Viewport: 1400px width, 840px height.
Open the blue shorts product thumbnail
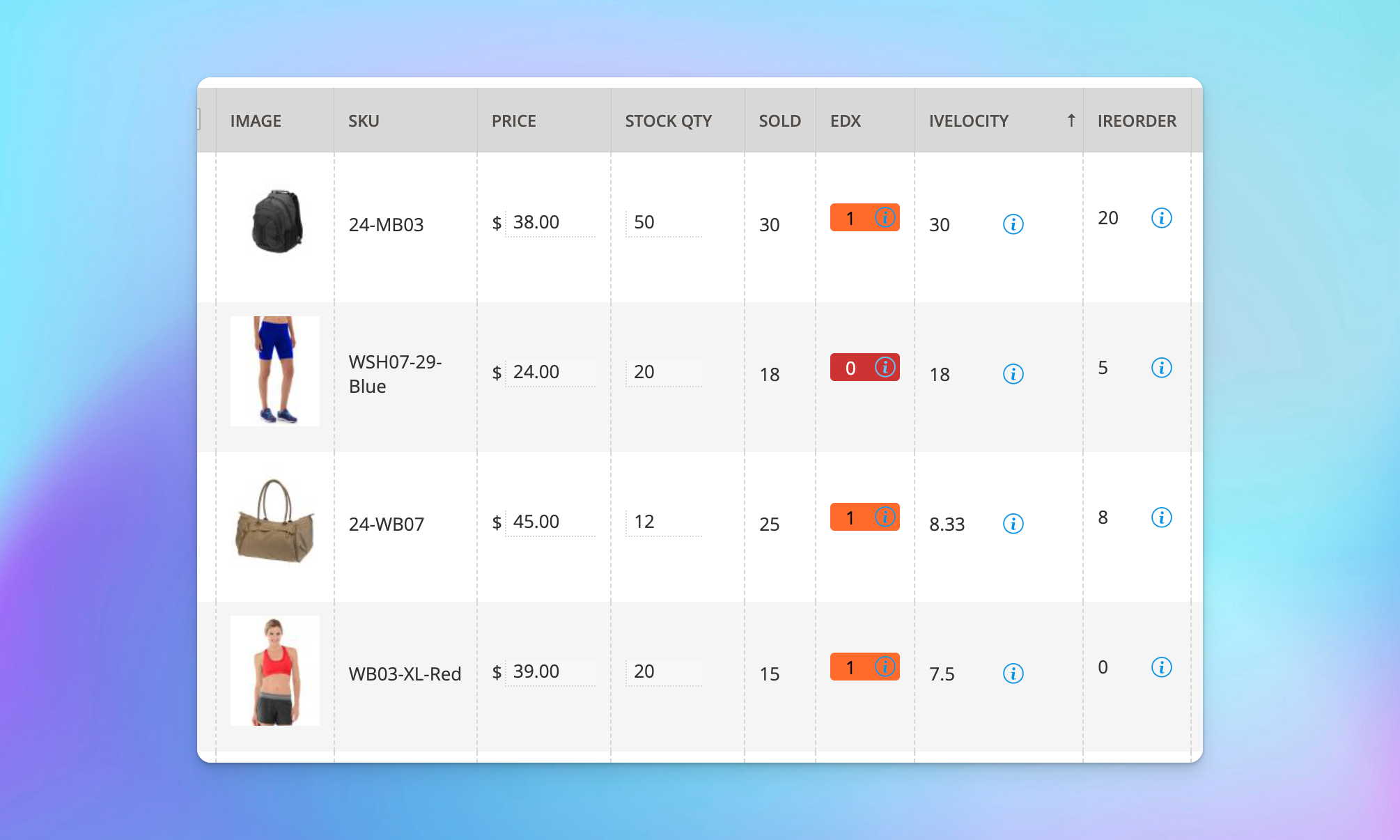click(x=275, y=371)
